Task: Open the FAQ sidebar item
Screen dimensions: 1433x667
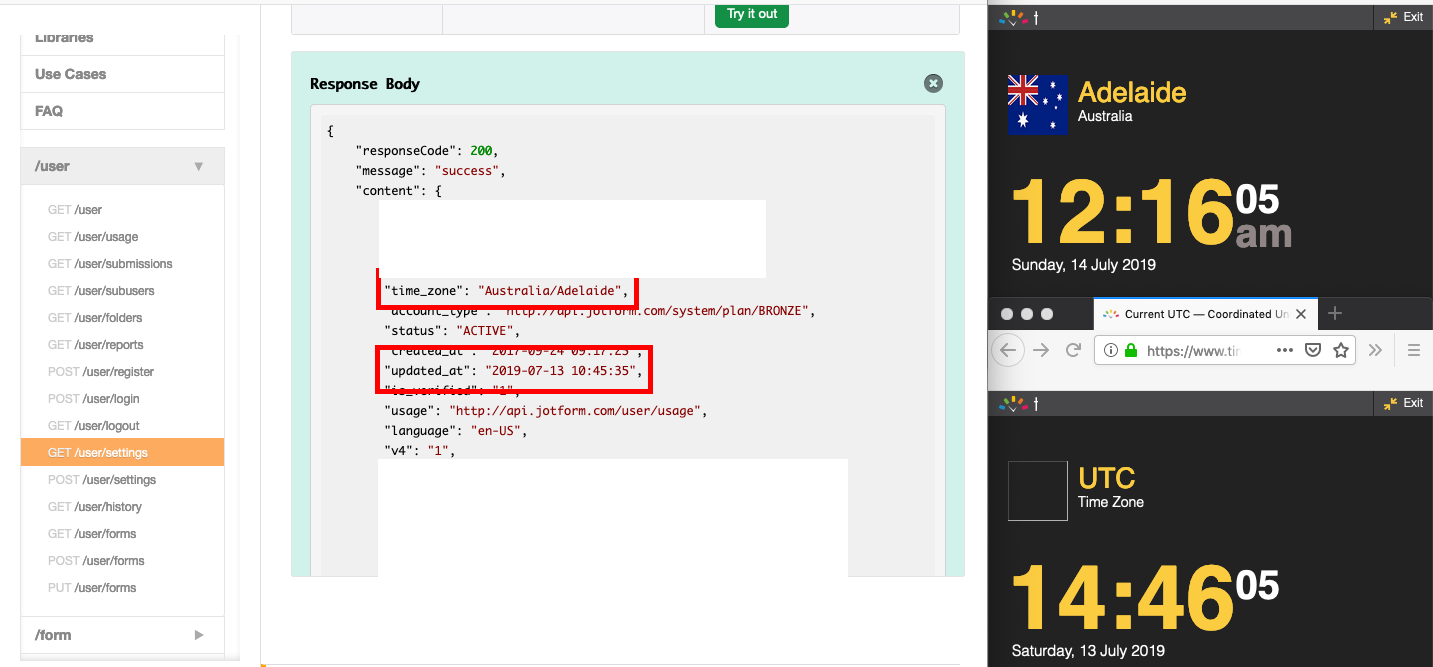Action: click(x=49, y=111)
